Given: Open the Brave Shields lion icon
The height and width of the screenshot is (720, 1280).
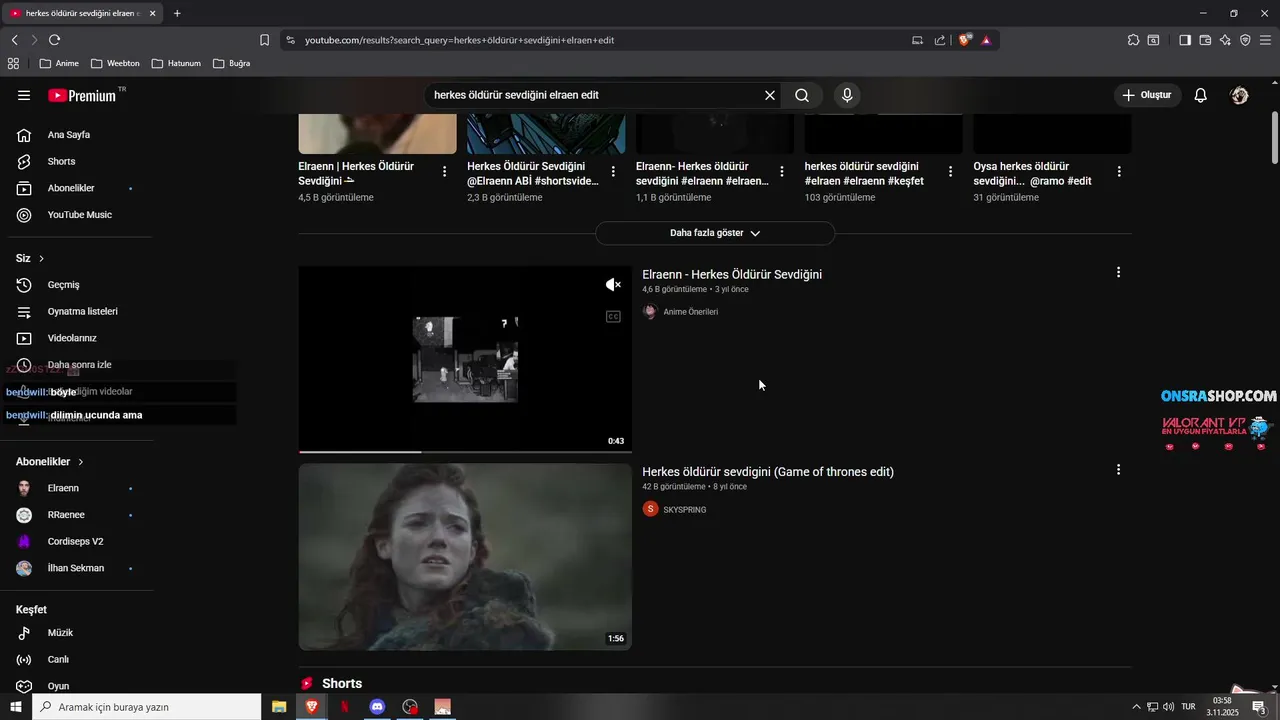Looking at the screenshot, I should point(965,40).
